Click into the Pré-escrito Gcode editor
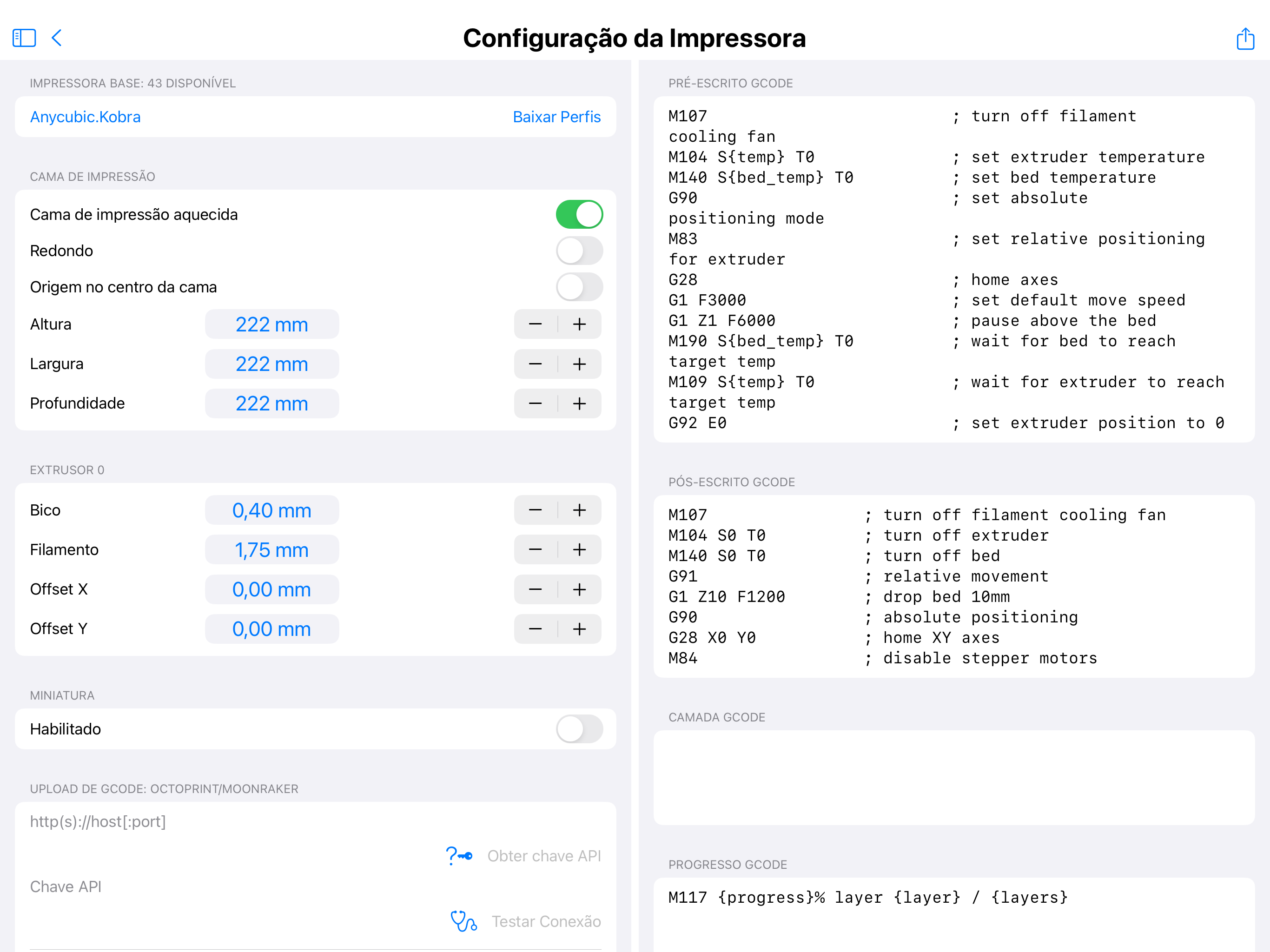Image resolution: width=1270 pixels, height=952 pixels. click(x=953, y=269)
